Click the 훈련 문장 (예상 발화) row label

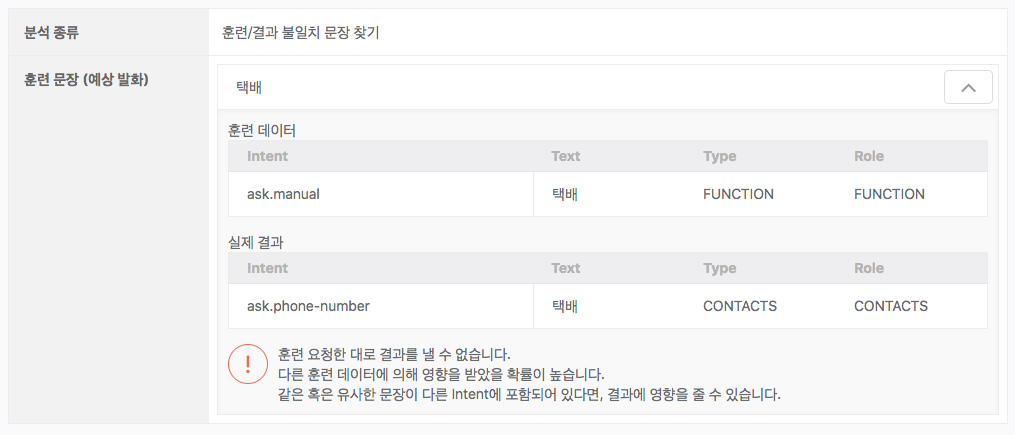coord(86,80)
